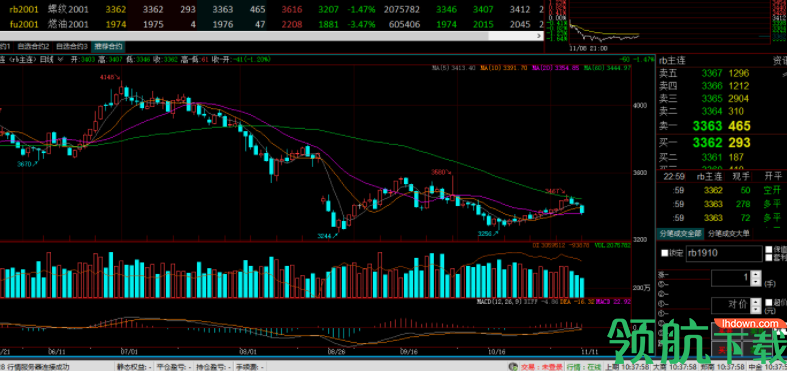This screenshot has width=787, height=371.
Task: Tick the 锁定 checkbox beside rb1910
Action: 665,253
